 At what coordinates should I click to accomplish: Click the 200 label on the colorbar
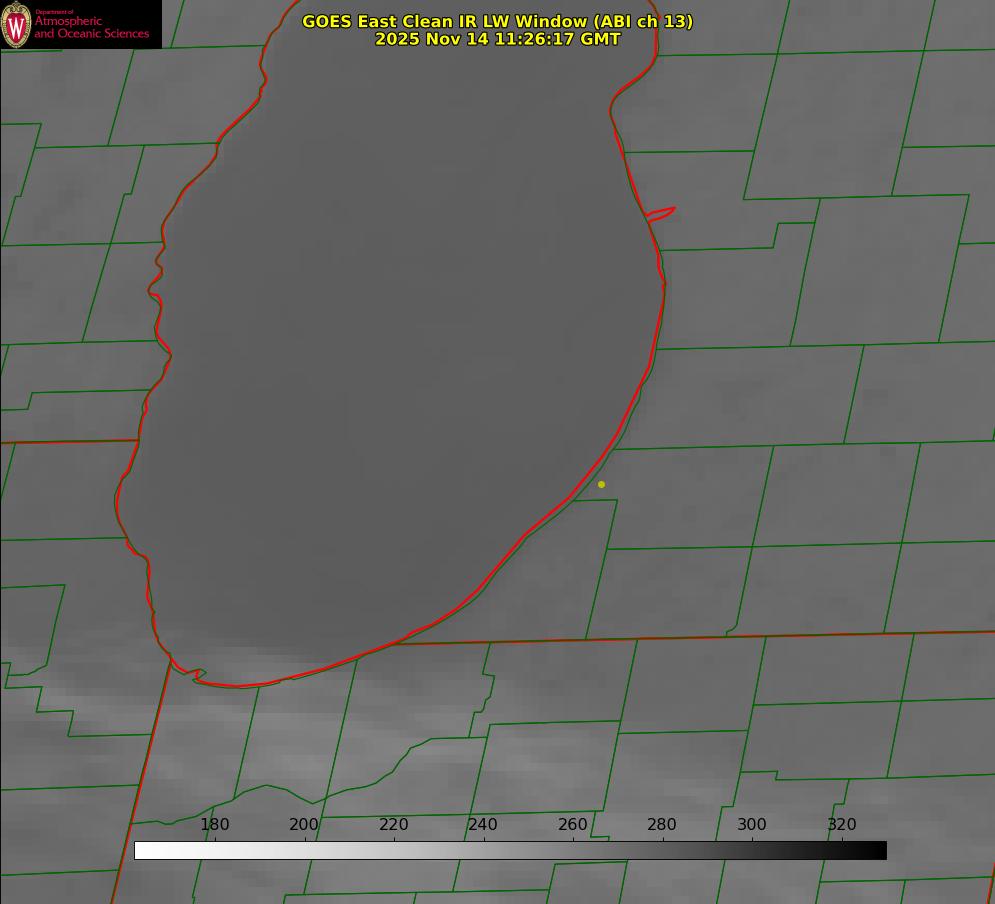coord(304,824)
